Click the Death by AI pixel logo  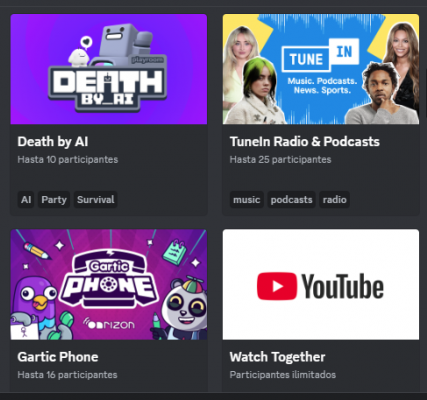coord(108,87)
